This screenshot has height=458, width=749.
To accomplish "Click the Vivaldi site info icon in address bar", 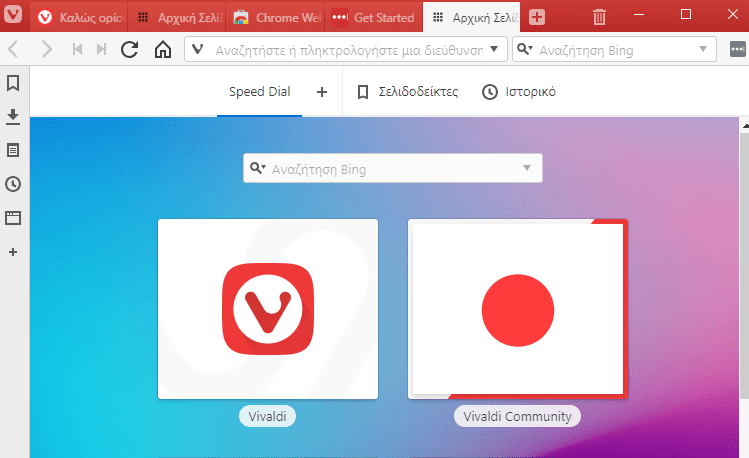I will [197, 49].
